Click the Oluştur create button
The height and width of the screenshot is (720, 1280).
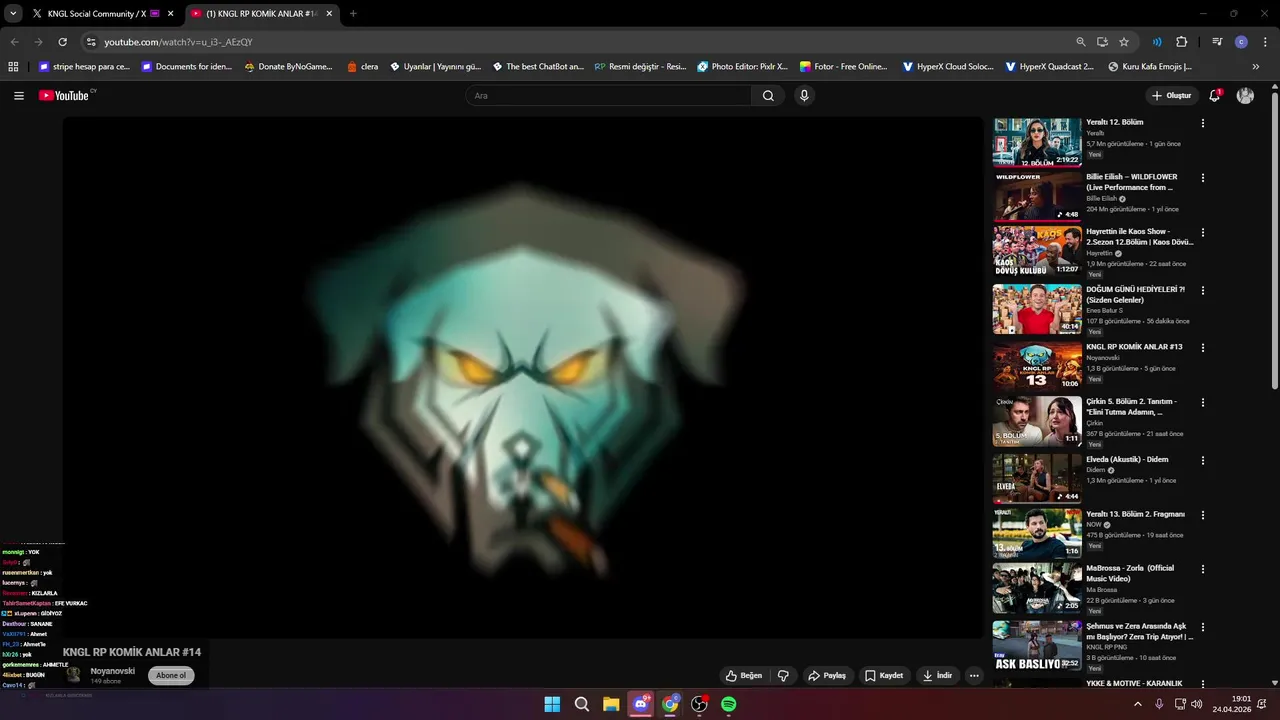pos(1172,96)
